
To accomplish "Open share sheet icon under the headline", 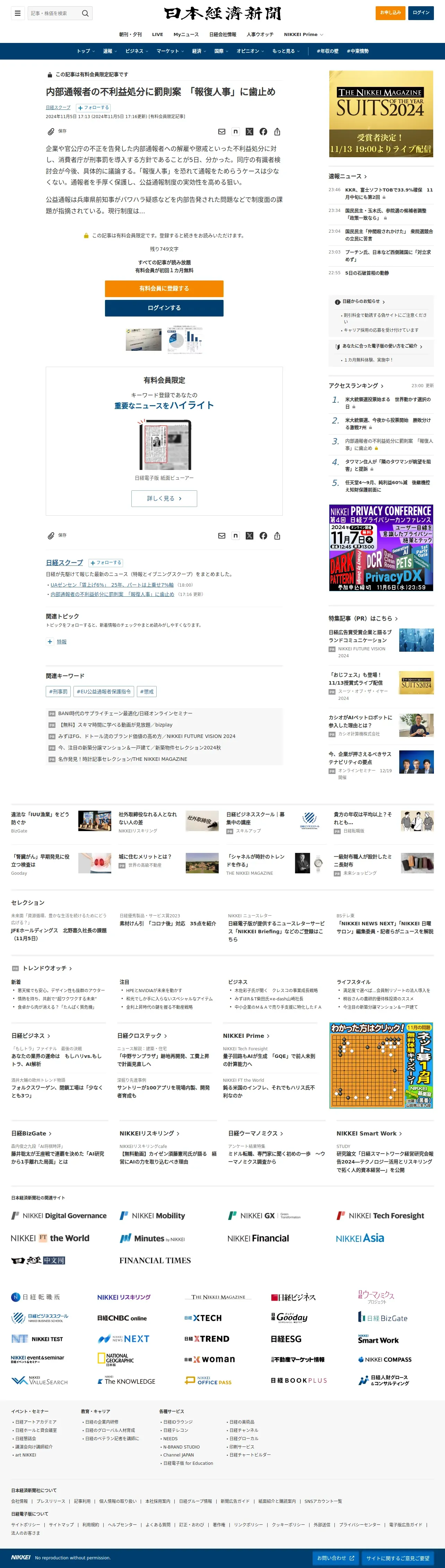I will [277, 132].
